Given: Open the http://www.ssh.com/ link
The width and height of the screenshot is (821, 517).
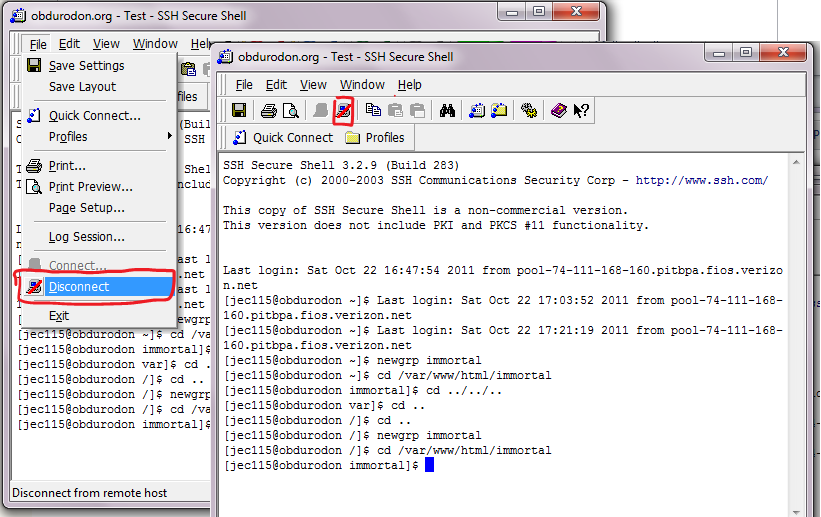Looking at the screenshot, I should tap(702, 180).
